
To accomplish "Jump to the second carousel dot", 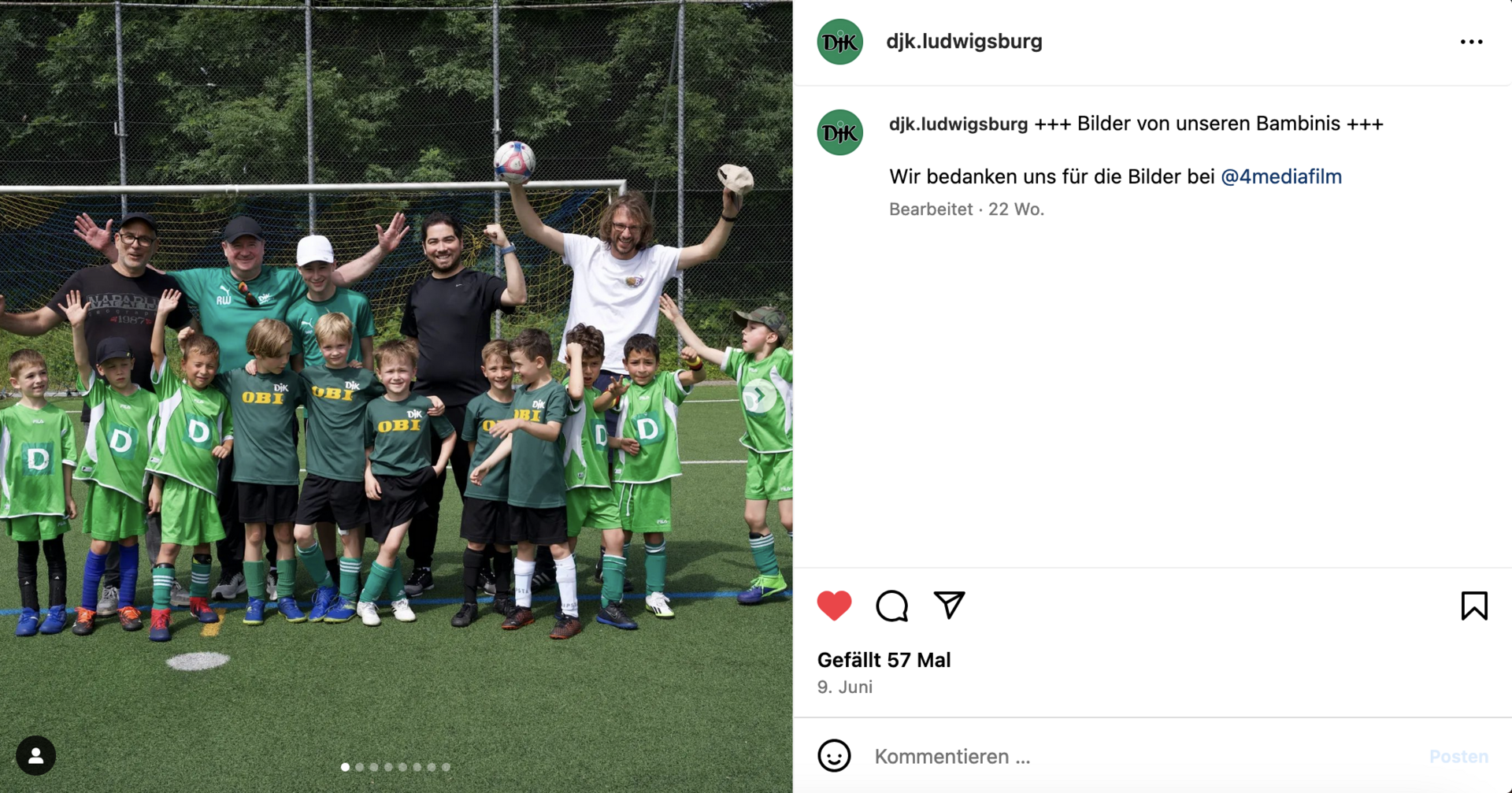I will [x=360, y=767].
